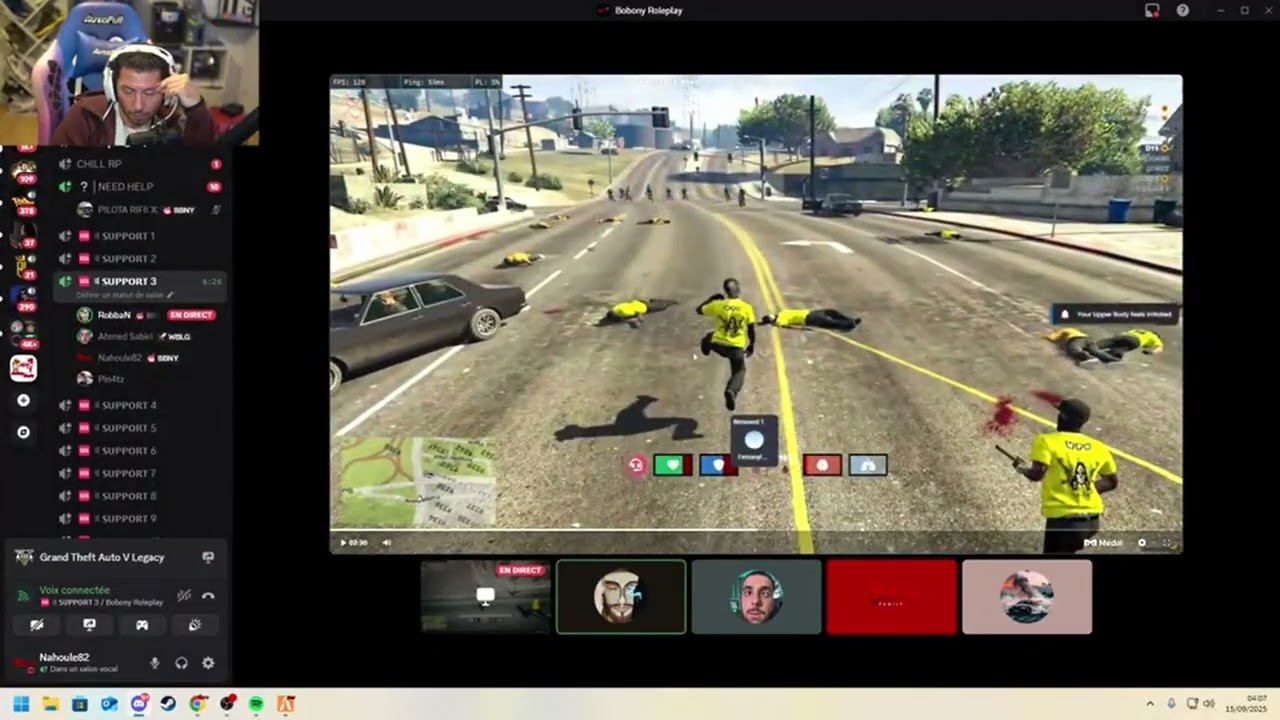This screenshot has height=720, width=1280.
Task: Deafen audio with the headphones icon
Action: [x=181, y=662]
